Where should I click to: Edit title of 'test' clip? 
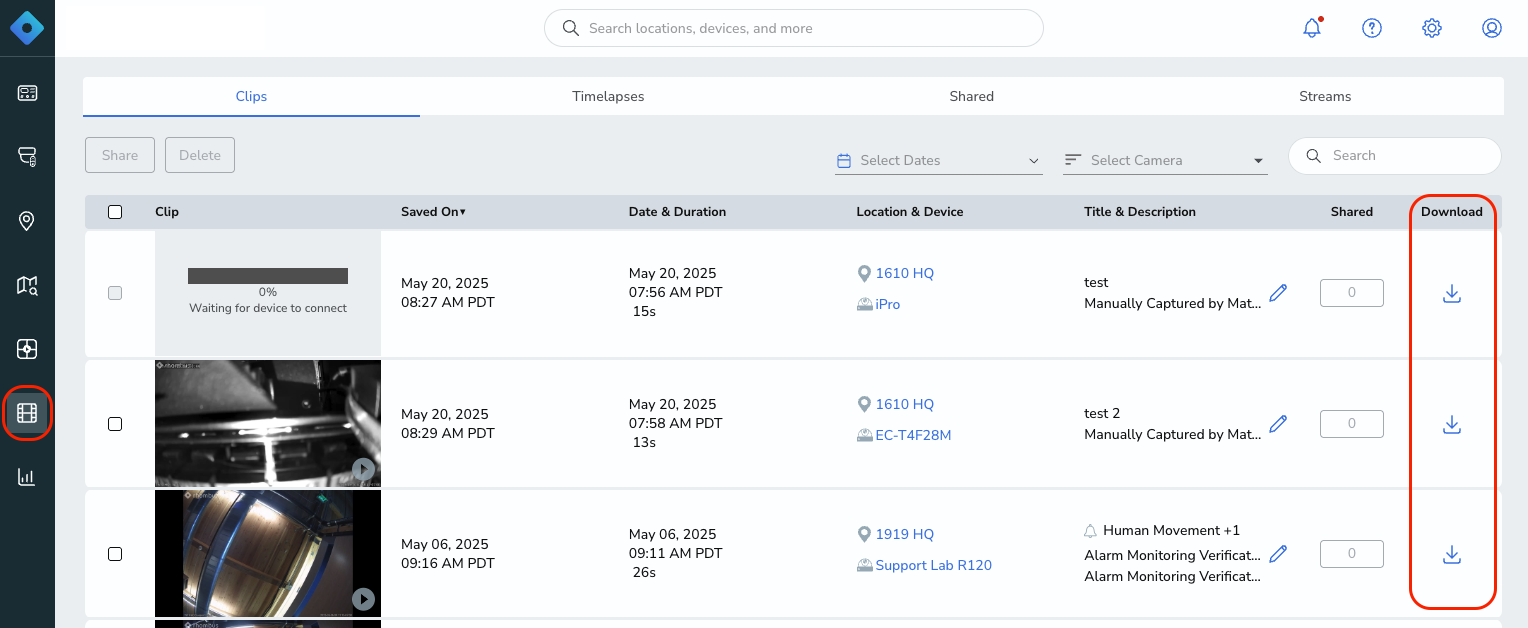pyautogui.click(x=1278, y=293)
